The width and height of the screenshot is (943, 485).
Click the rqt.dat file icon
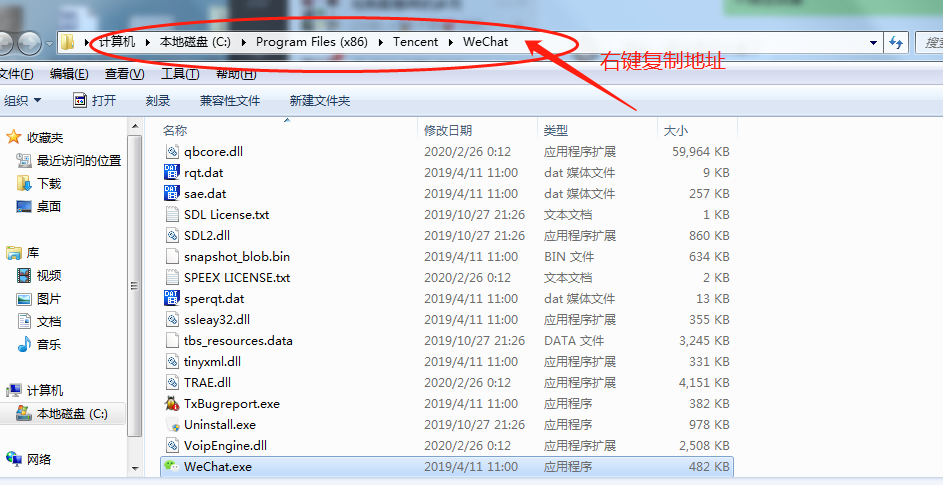(x=172, y=173)
